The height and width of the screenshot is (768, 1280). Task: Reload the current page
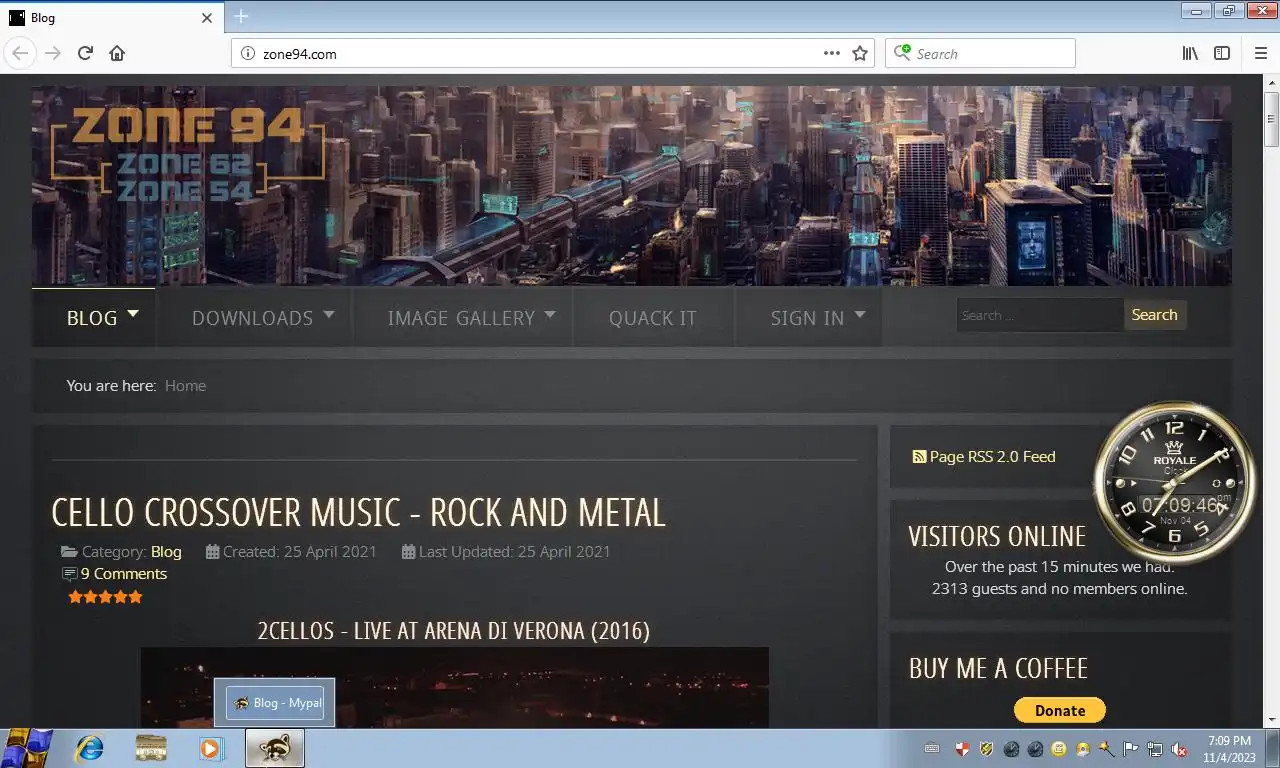[85, 53]
